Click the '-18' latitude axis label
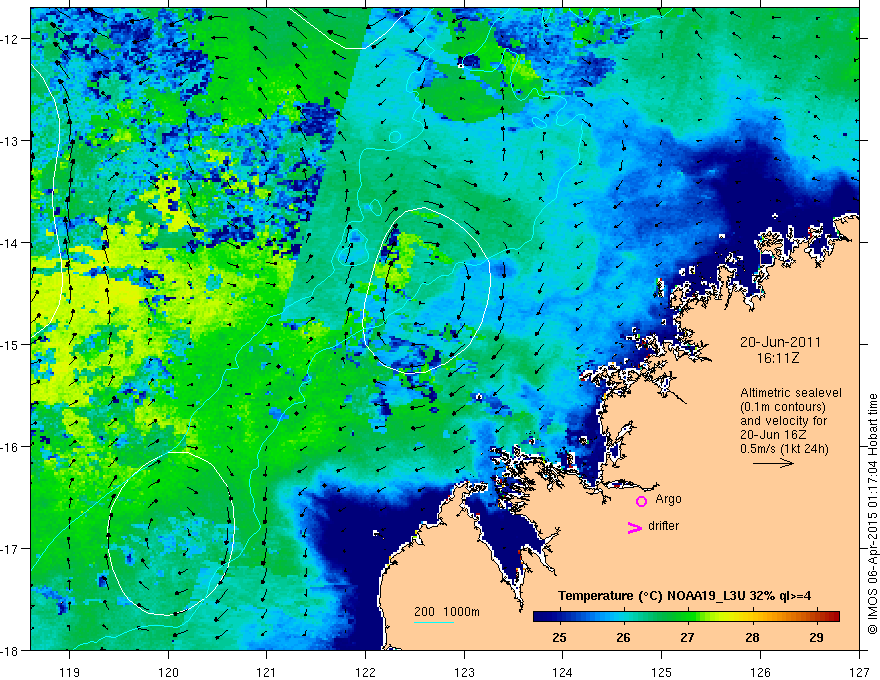 (x=9, y=651)
